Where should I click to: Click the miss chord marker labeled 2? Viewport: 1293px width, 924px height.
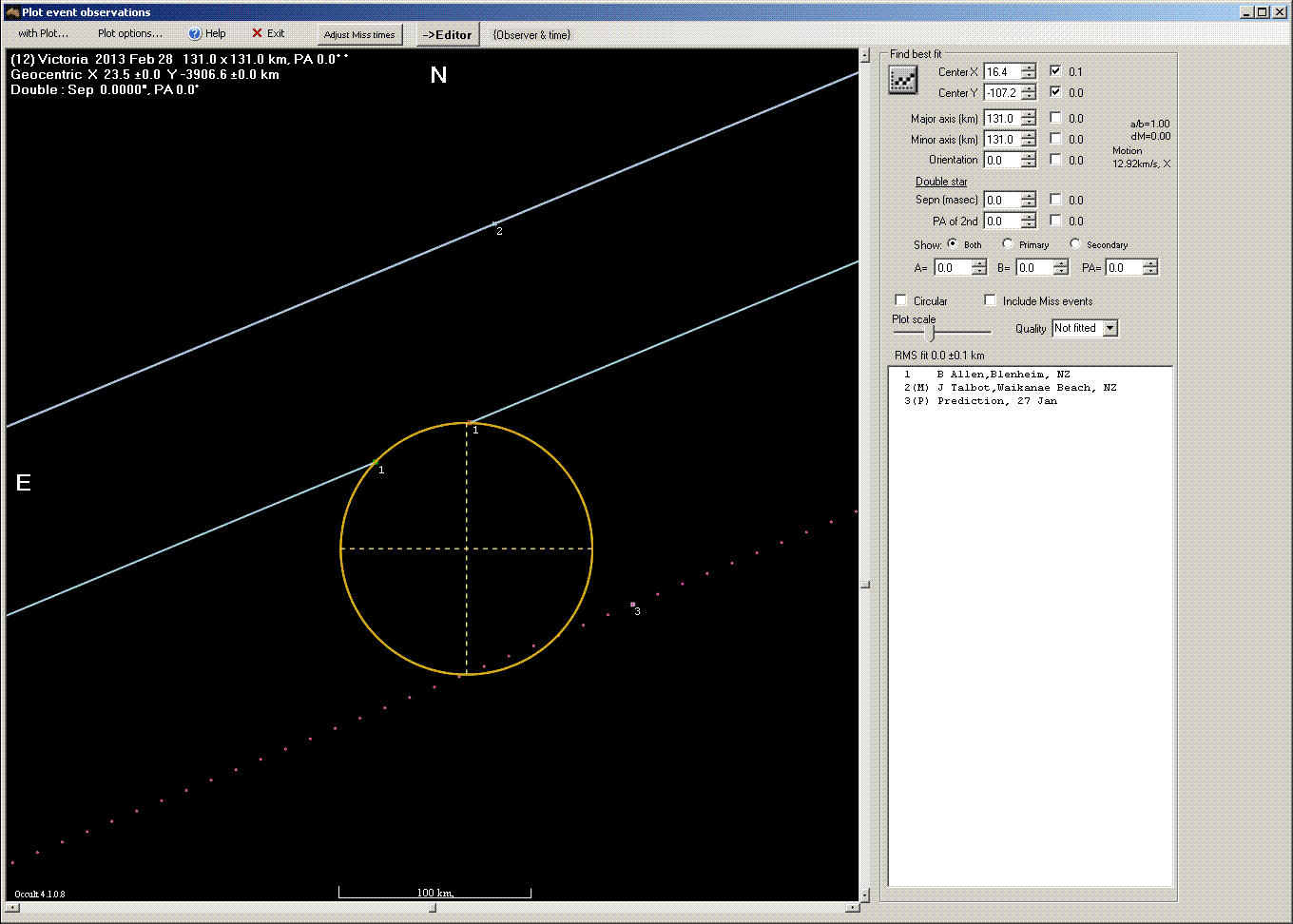pos(495,224)
